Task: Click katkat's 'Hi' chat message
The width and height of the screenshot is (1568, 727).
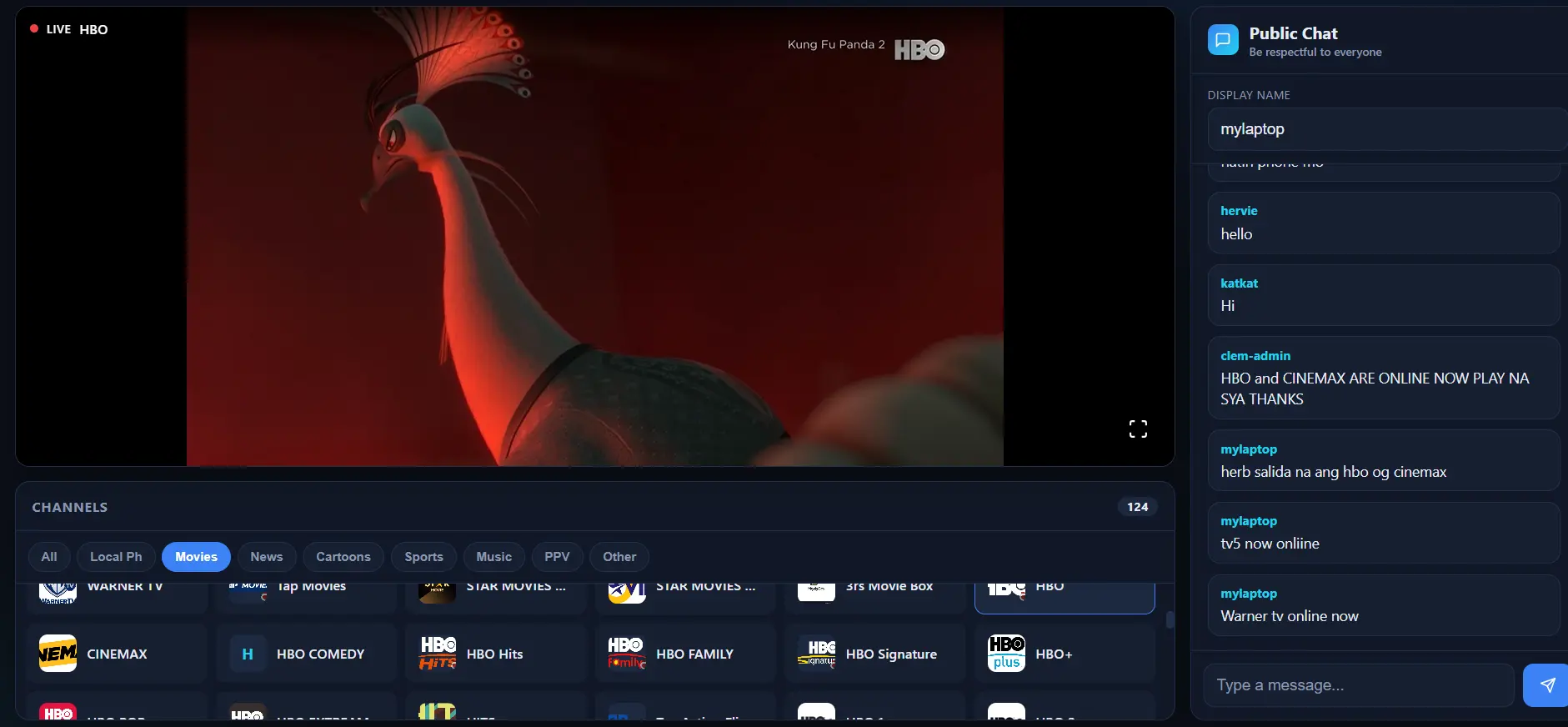Action: 1384,295
